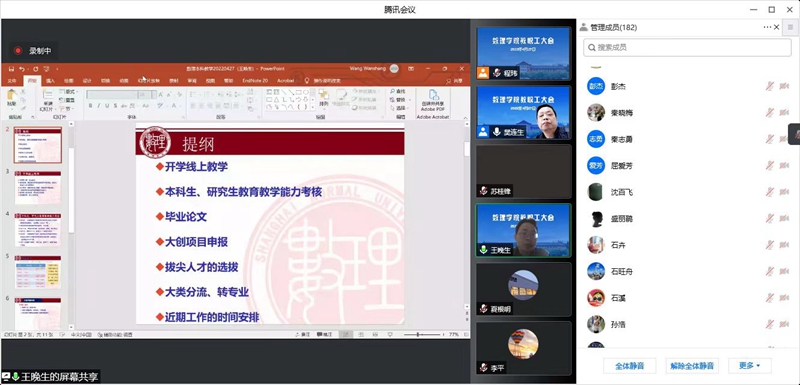800x385 pixels.
Task: Click the 搜索成员 search field
Action: click(687, 47)
